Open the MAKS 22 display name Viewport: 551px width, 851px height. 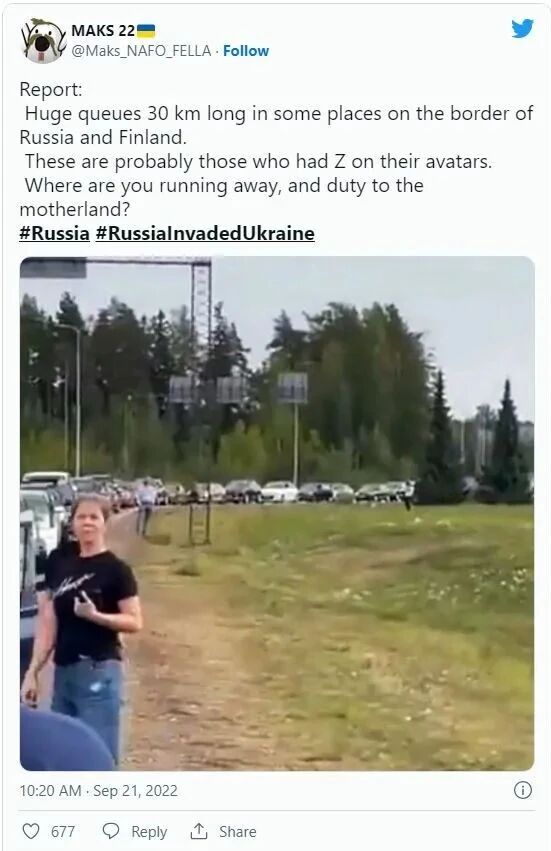[103, 31]
